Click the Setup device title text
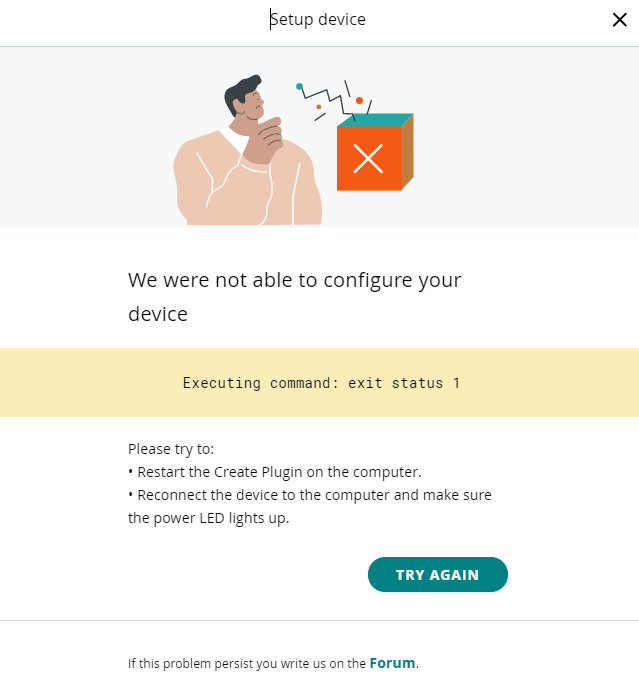The image size is (639, 690). click(318, 20)
